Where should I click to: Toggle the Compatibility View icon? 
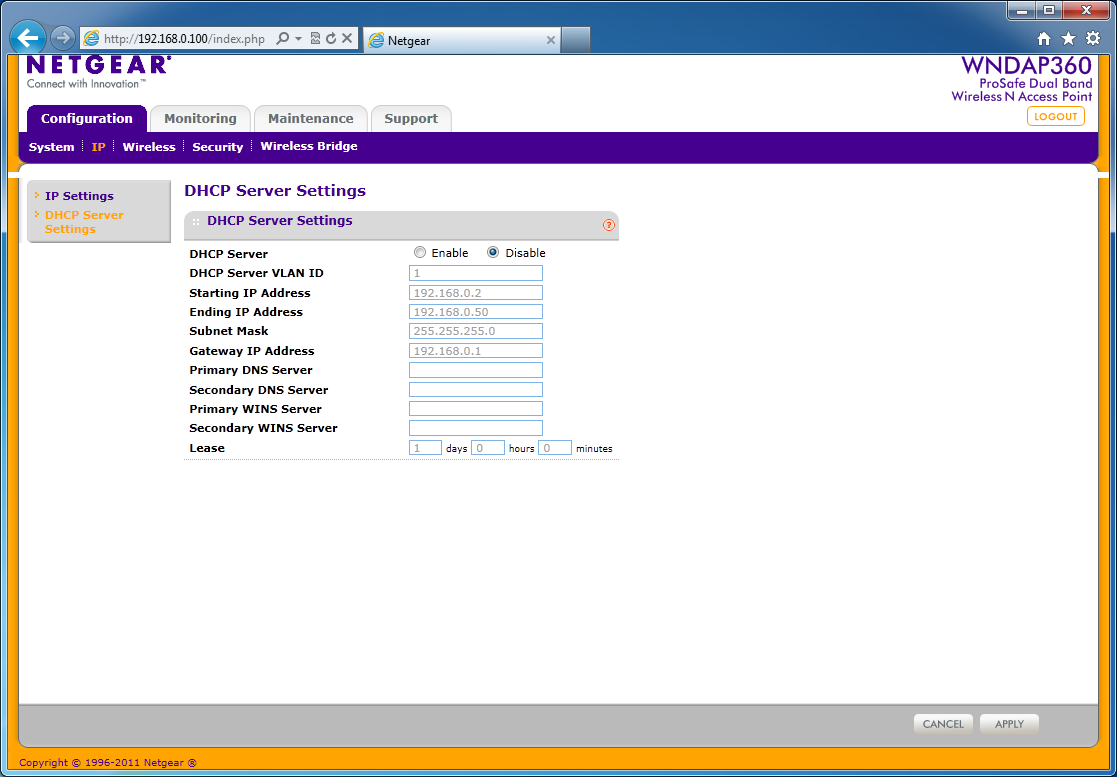click(x=315, y=38)
